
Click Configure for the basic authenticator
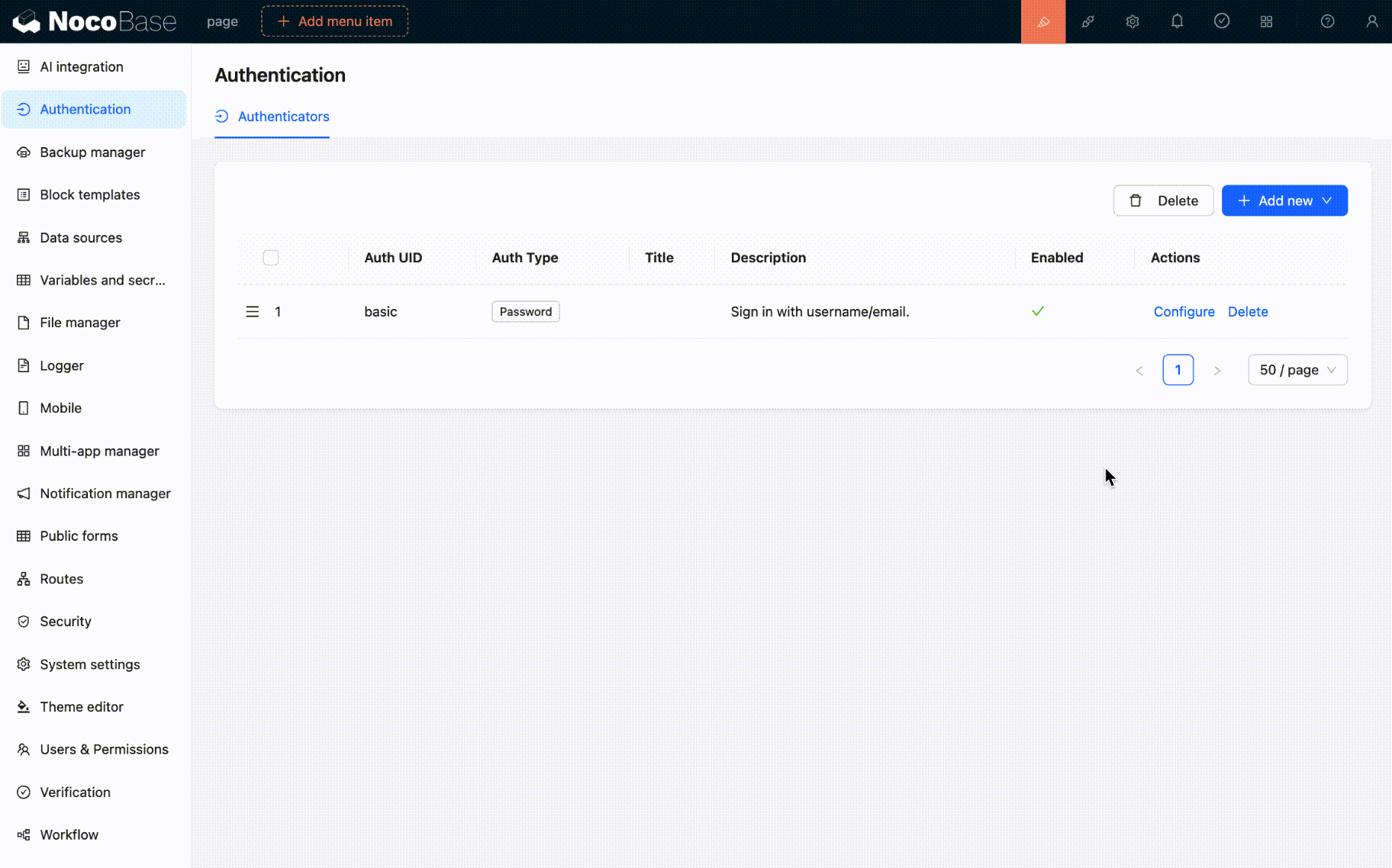(1184, 311)
